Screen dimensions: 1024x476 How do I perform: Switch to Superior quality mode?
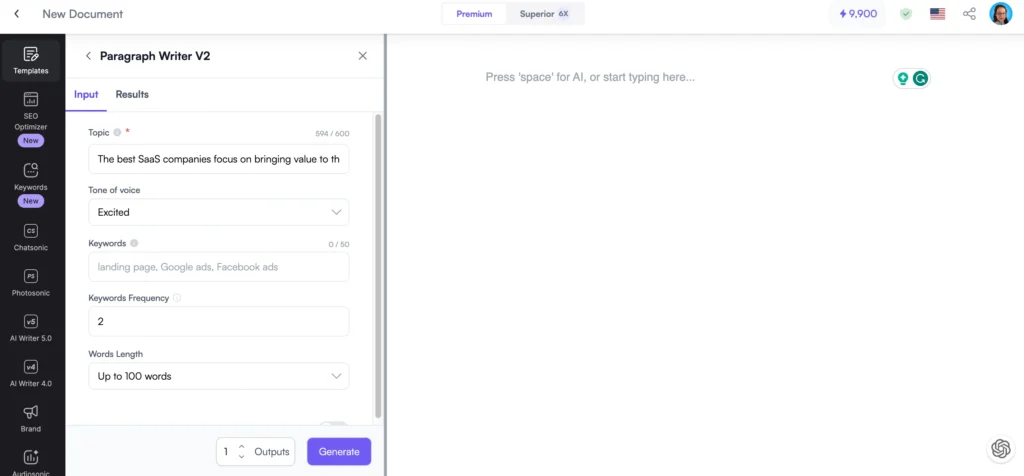point(544,14)
